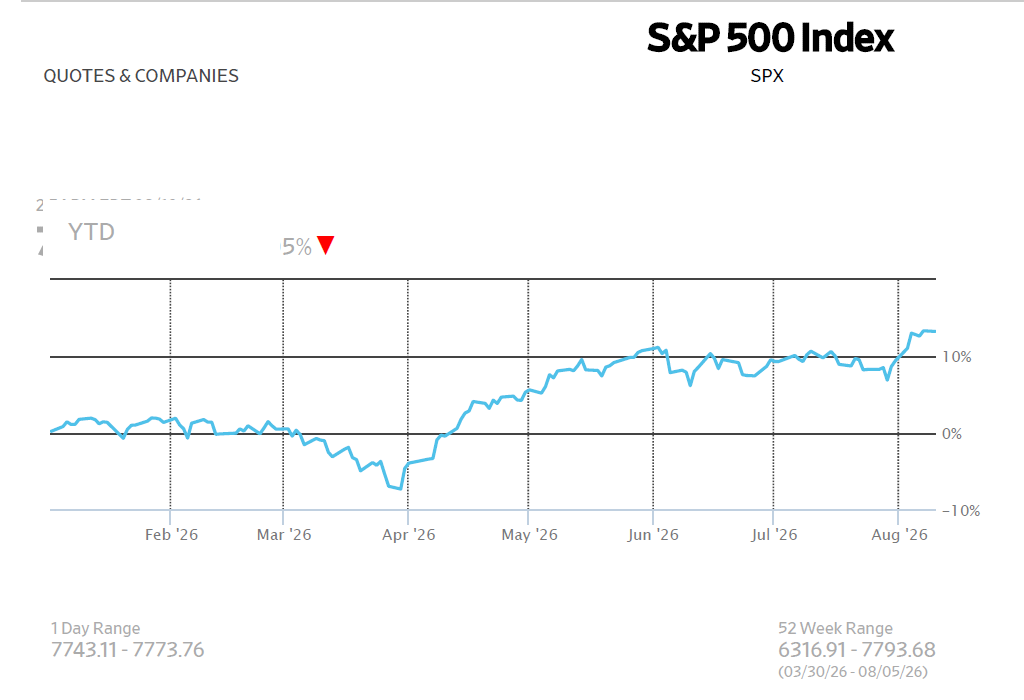Image resolution: width=1024 pixels, height=700 pixels.
Task: Click the red down-triangle change indicator
Action: click(325, 245)
